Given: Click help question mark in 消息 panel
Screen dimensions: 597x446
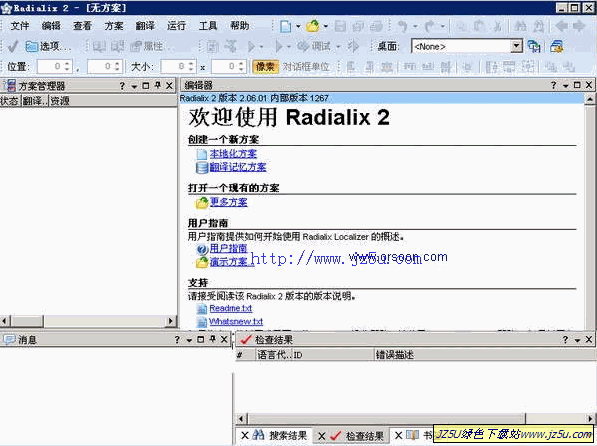Looking at the screenshot, I should 177,340.
